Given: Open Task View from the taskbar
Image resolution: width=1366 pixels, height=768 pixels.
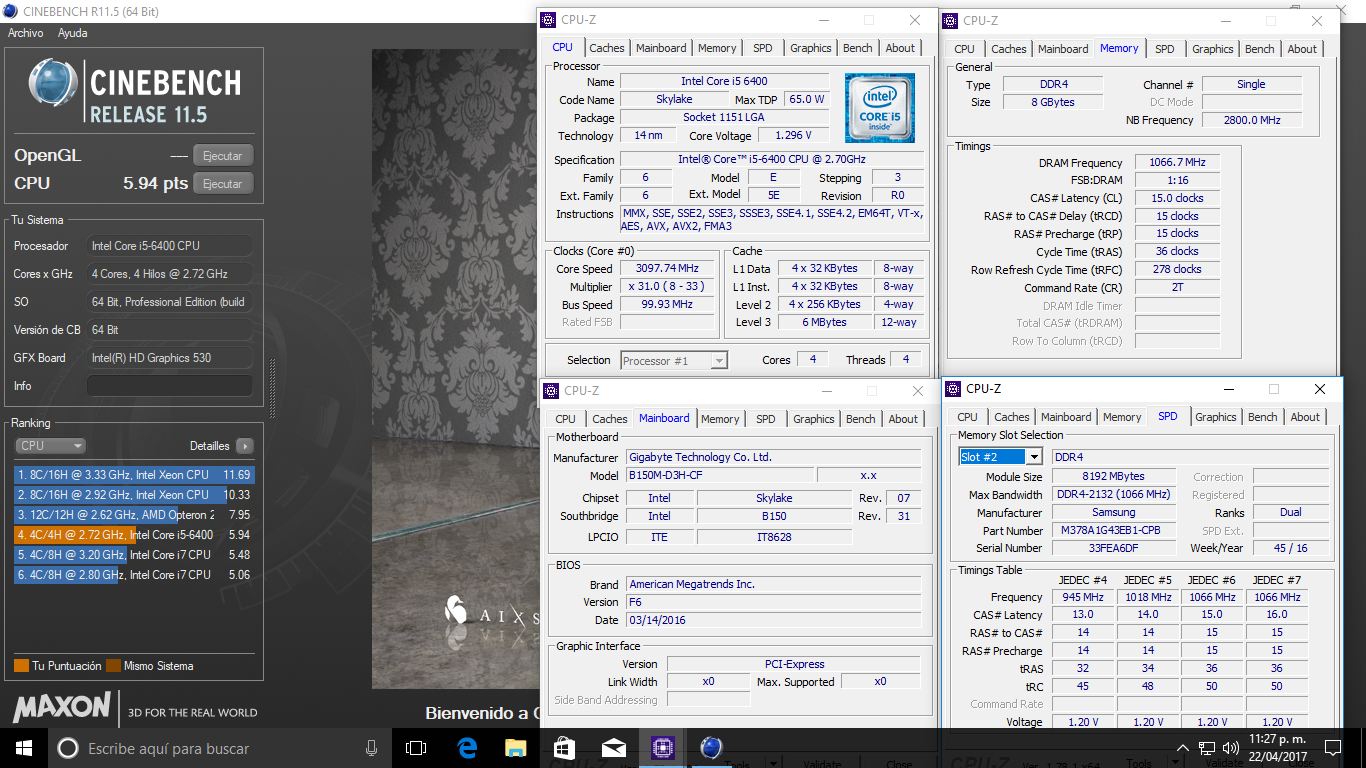Looking at the screenshot, I should coord(416,748).
